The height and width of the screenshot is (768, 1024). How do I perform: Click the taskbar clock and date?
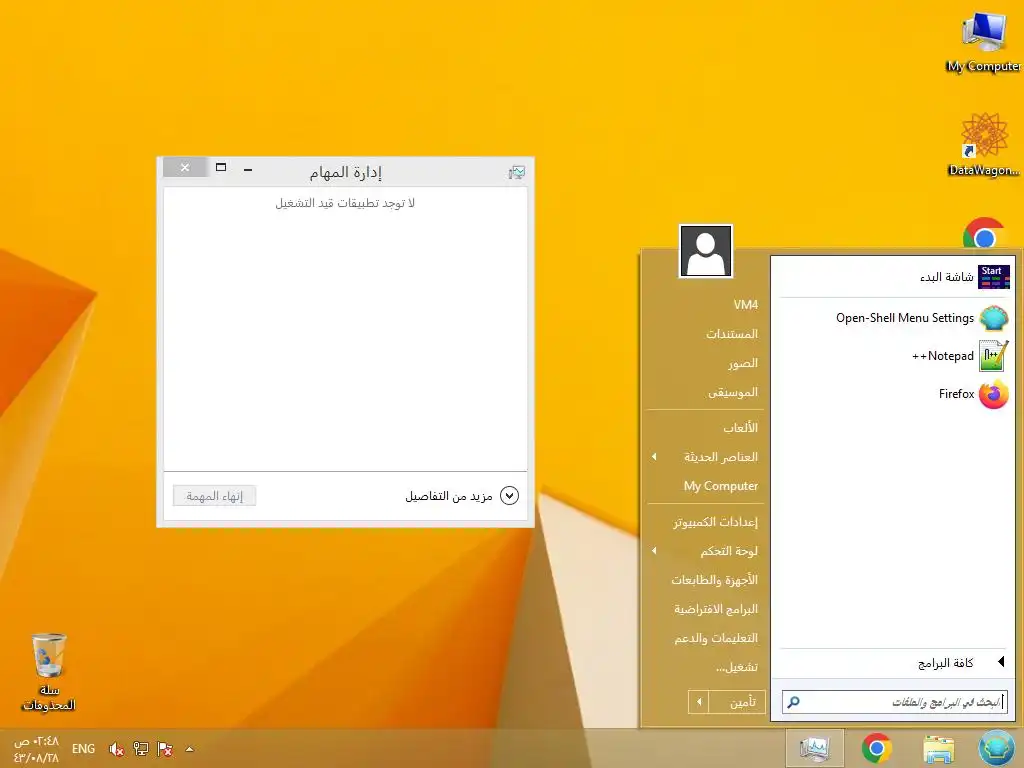coord(37,749)
